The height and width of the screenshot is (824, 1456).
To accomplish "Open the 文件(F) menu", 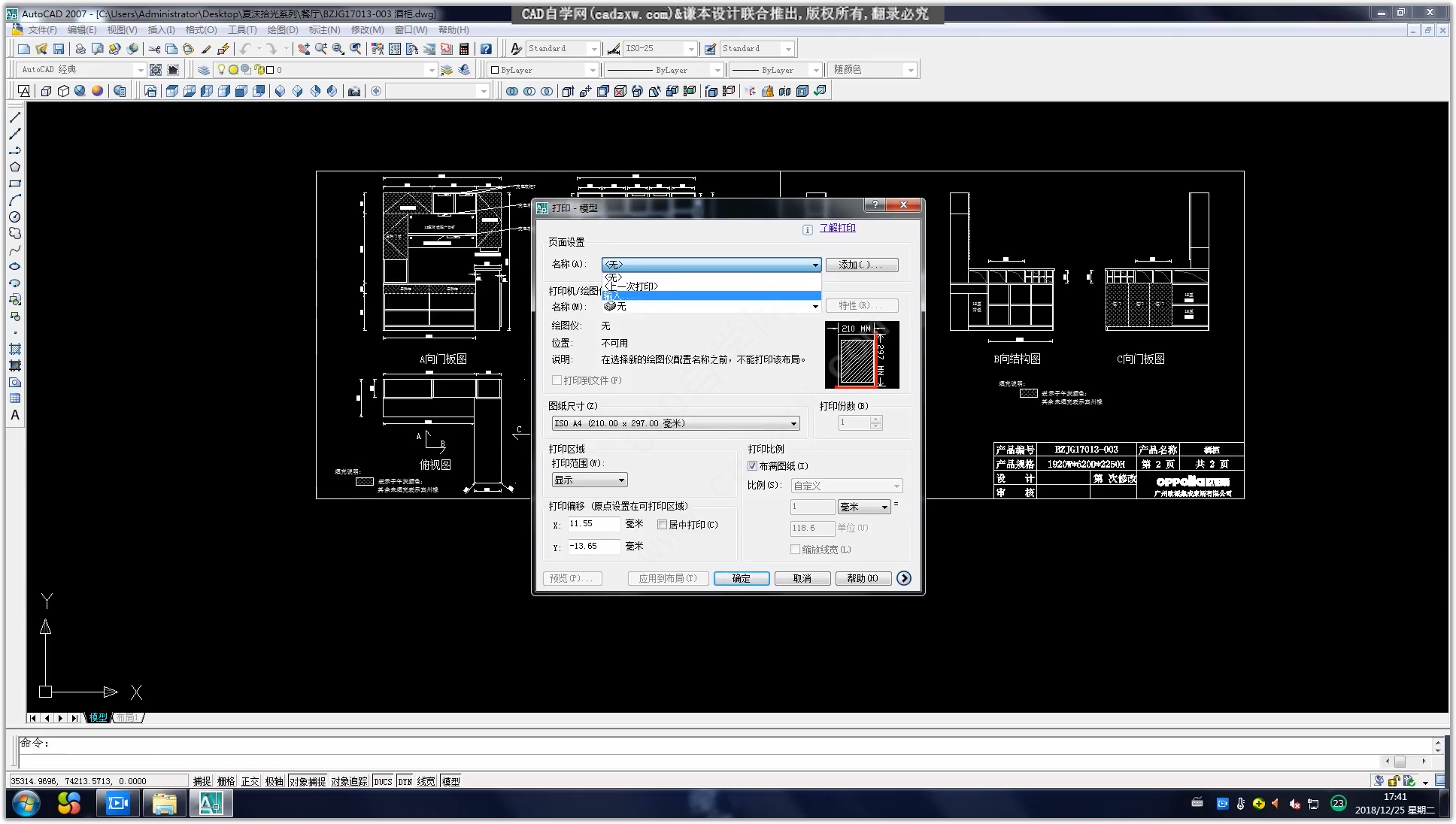I will click(42, 30).
